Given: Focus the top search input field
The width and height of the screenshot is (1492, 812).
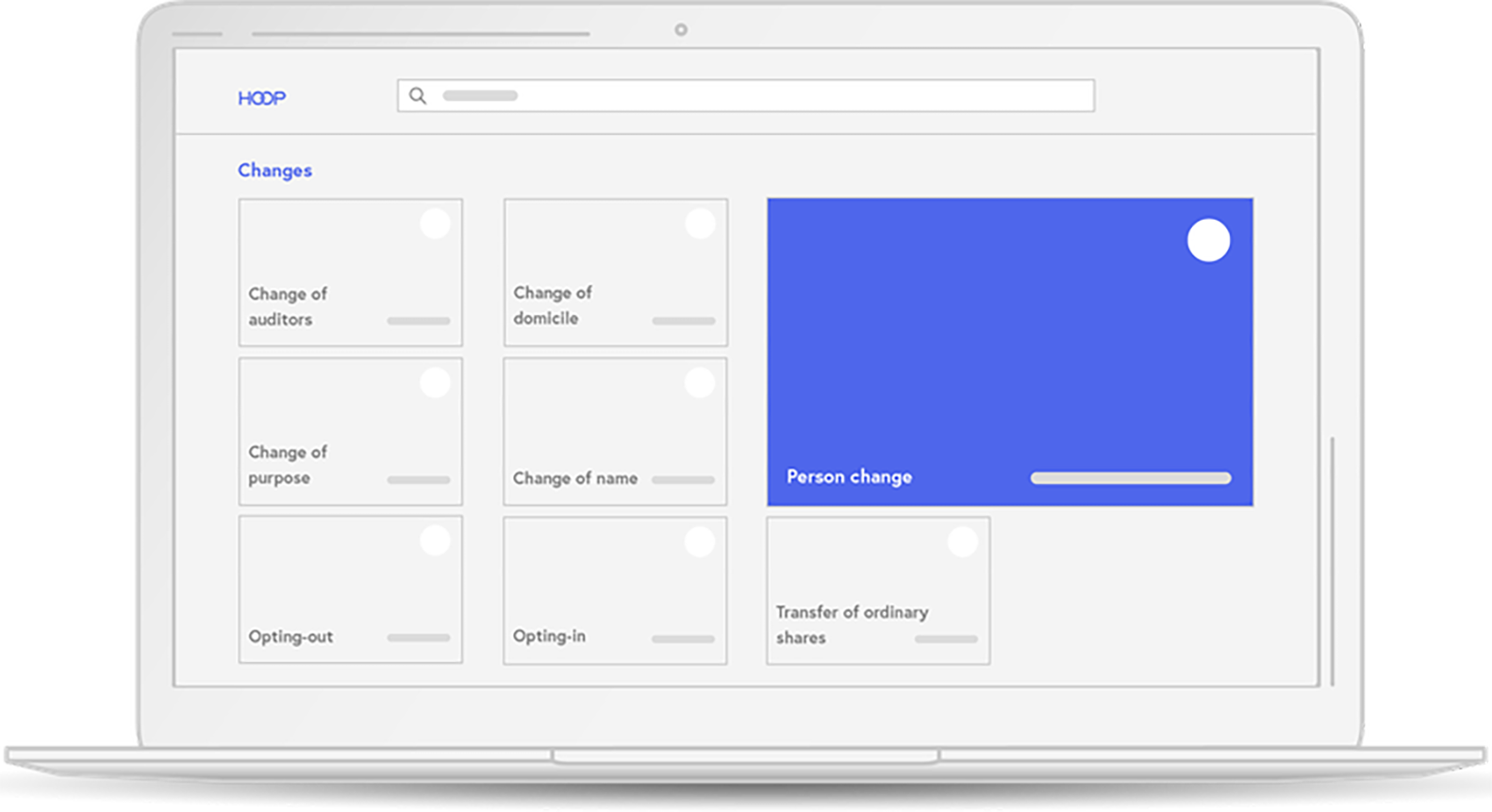Looking at the screenshot, I should [x=746, y=95].
